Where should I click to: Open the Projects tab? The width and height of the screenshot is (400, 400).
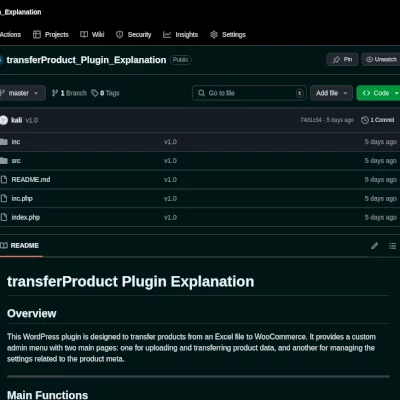51,35
